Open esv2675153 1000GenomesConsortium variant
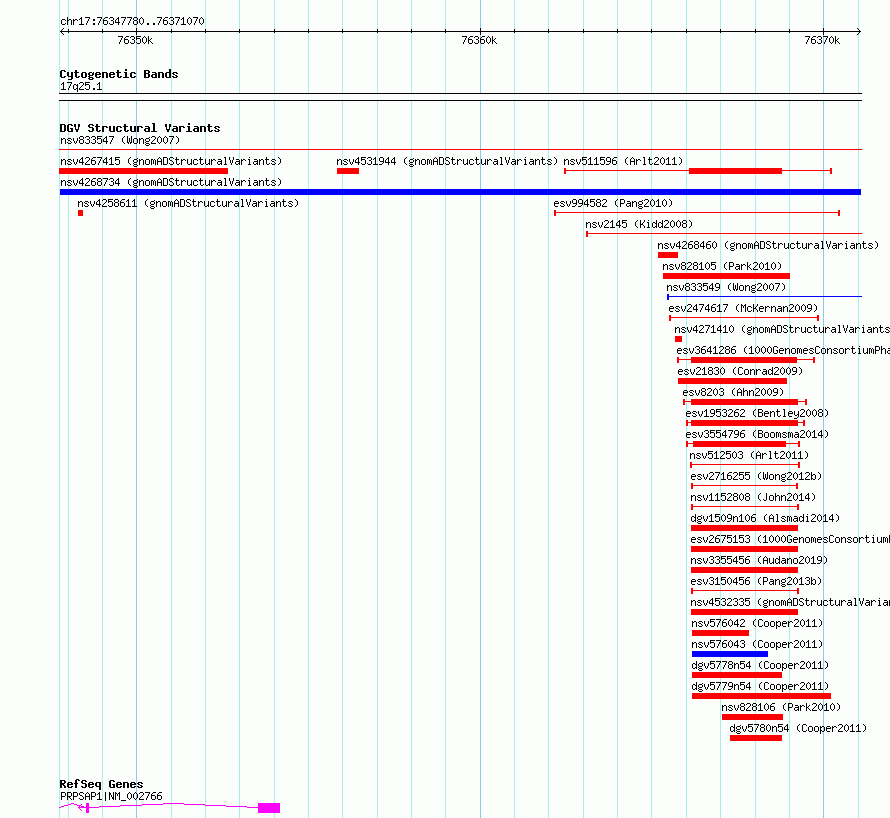 (x=790, y=539)
